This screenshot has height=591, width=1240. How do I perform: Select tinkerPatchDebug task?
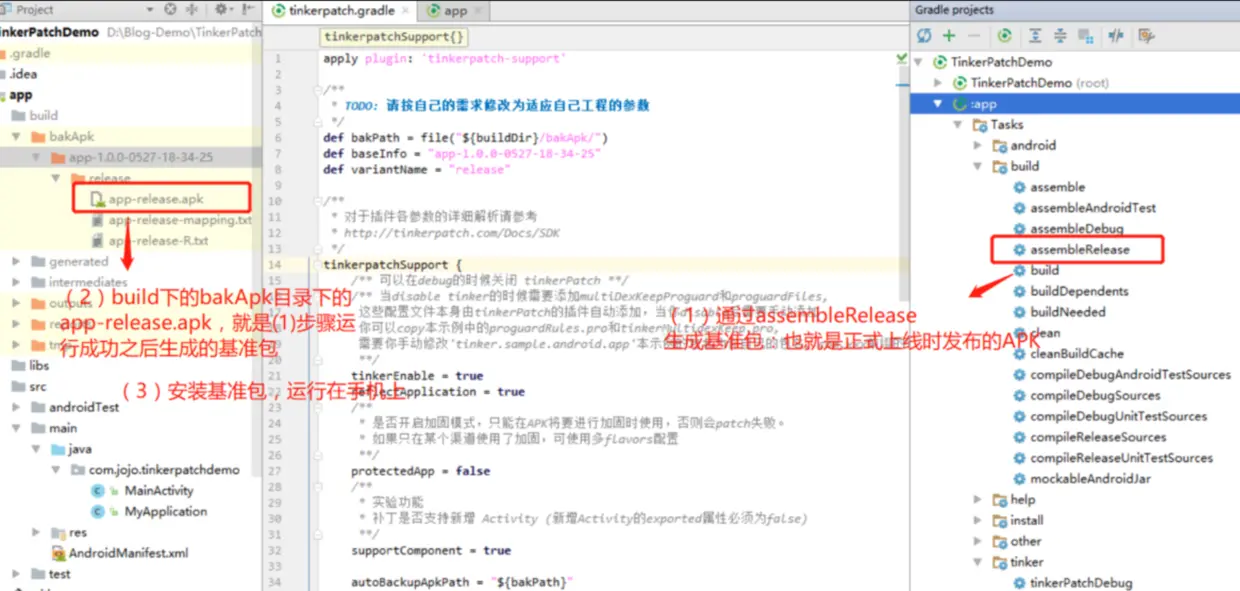(x=1072, y=583)
